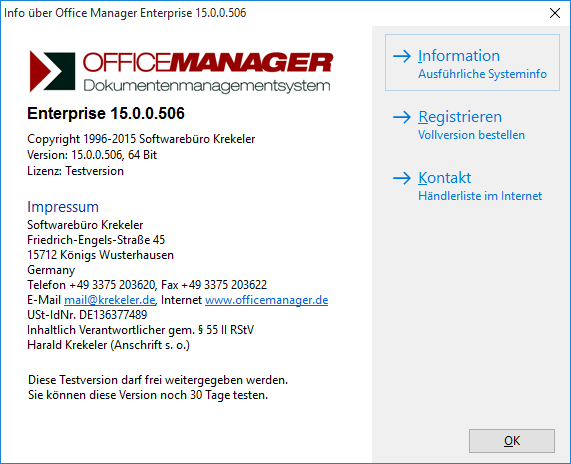The height and width of the screenshot is (464, 571).
Task: Click the OFFICEMANAGER wordmark in the logo
Action: 208,62
